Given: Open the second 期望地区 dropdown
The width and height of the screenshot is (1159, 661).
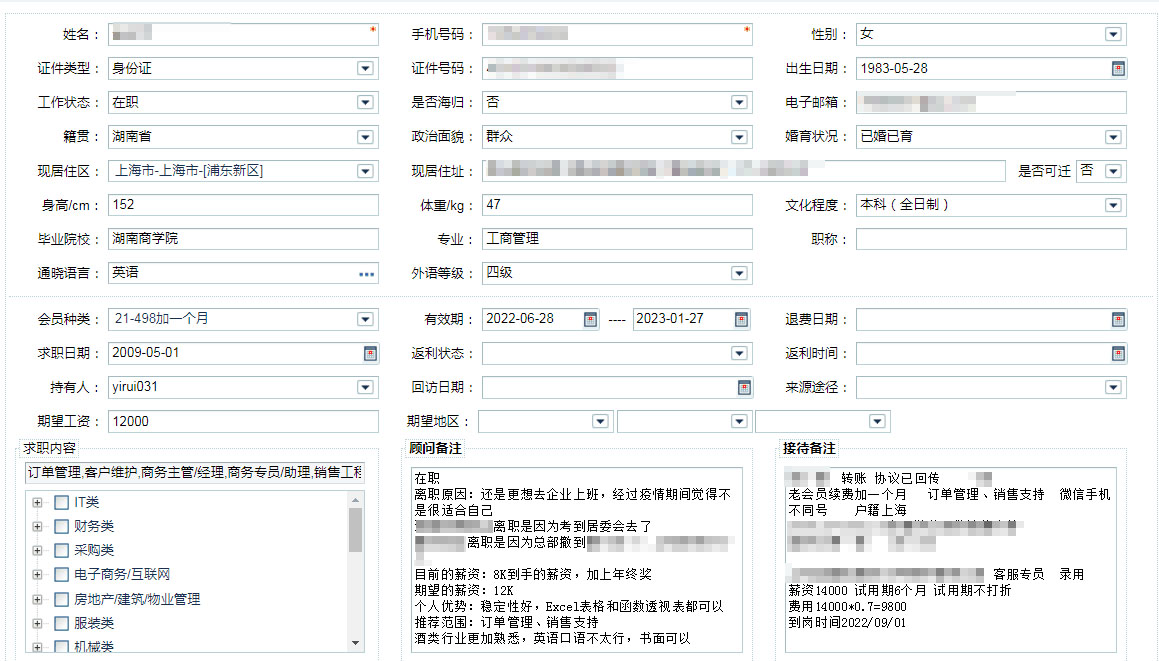Looking at the screenshot, I should 739,421.
